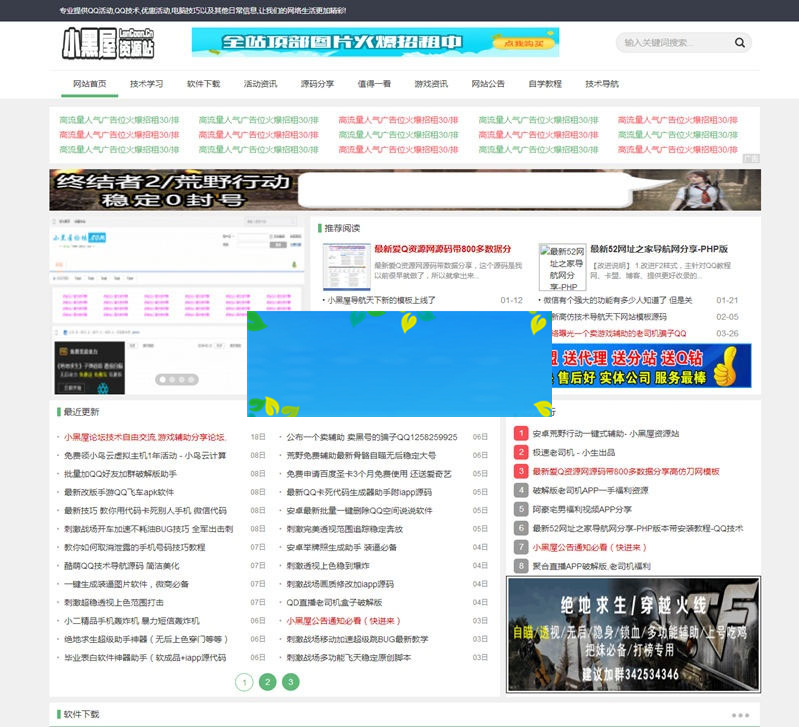Click the gray number 8 rank badge
Screen dimensions: 799x727
click(x=520, y=566)
